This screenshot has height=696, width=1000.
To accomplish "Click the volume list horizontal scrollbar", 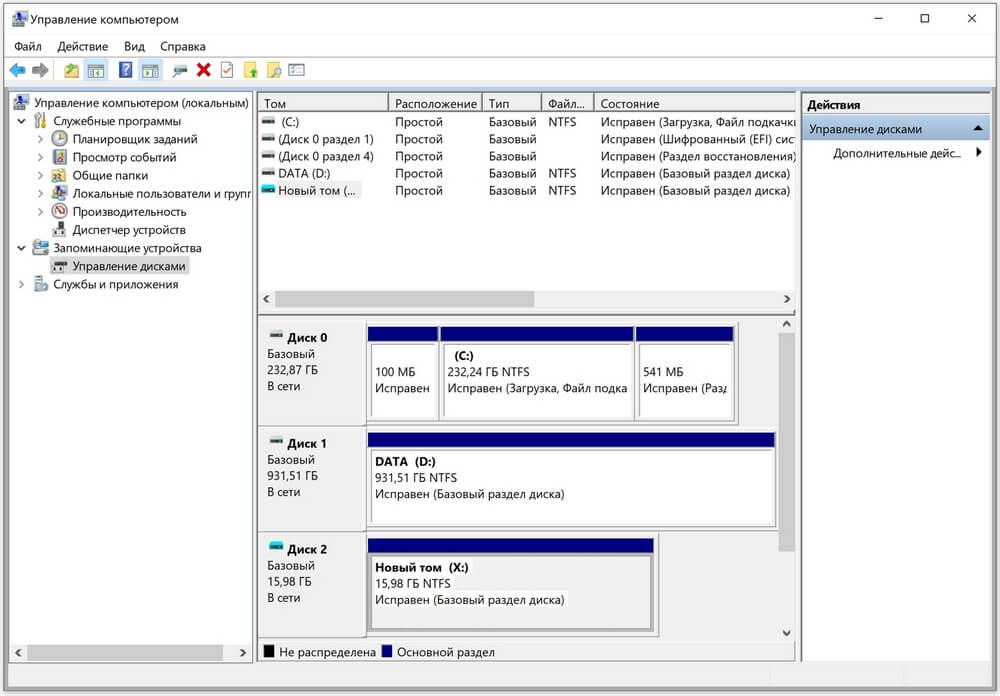I will (x=404, y=299).
